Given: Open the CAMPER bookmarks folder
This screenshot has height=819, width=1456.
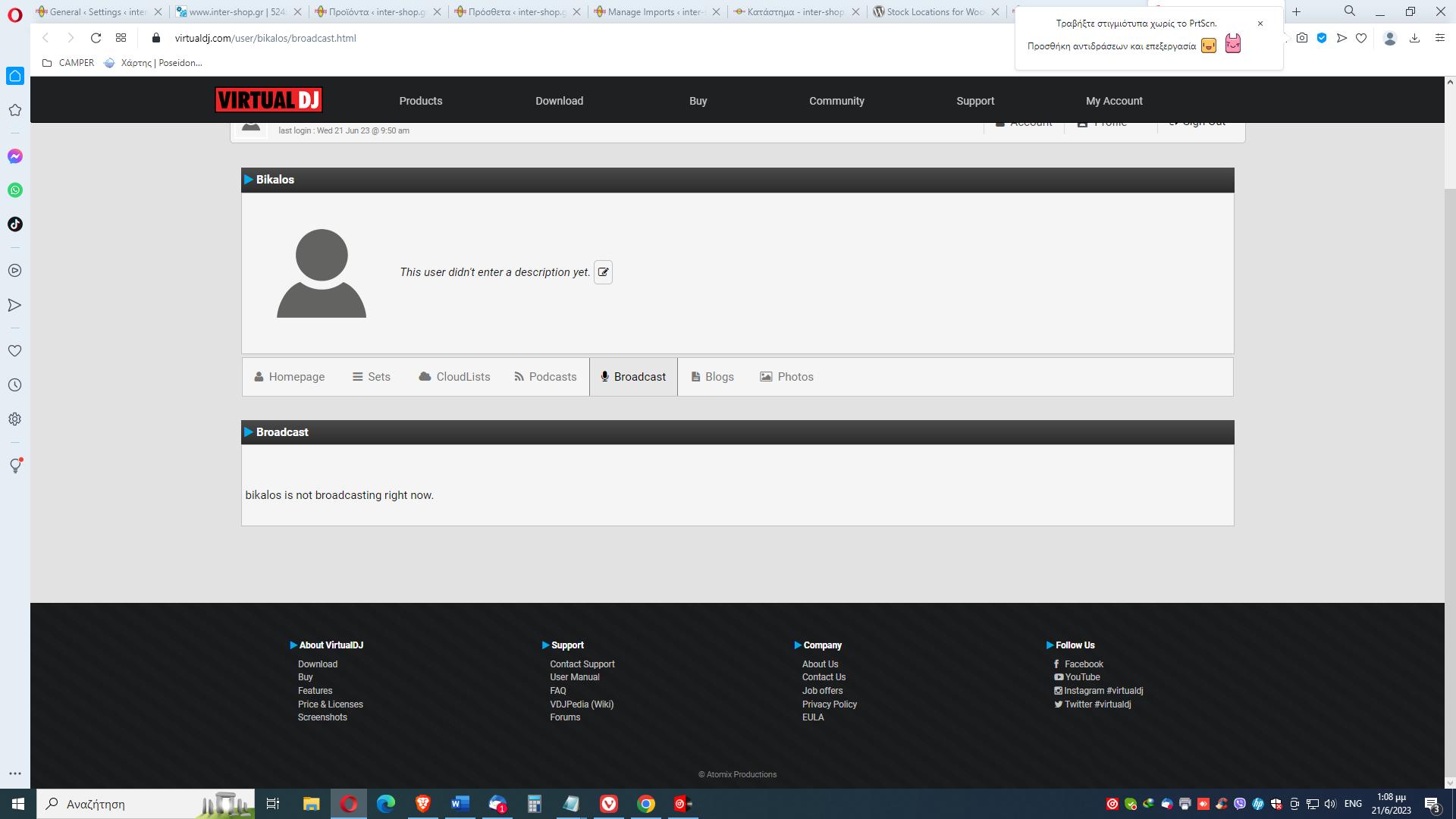Looking at the screenshot, I should (x=68, y=63).
